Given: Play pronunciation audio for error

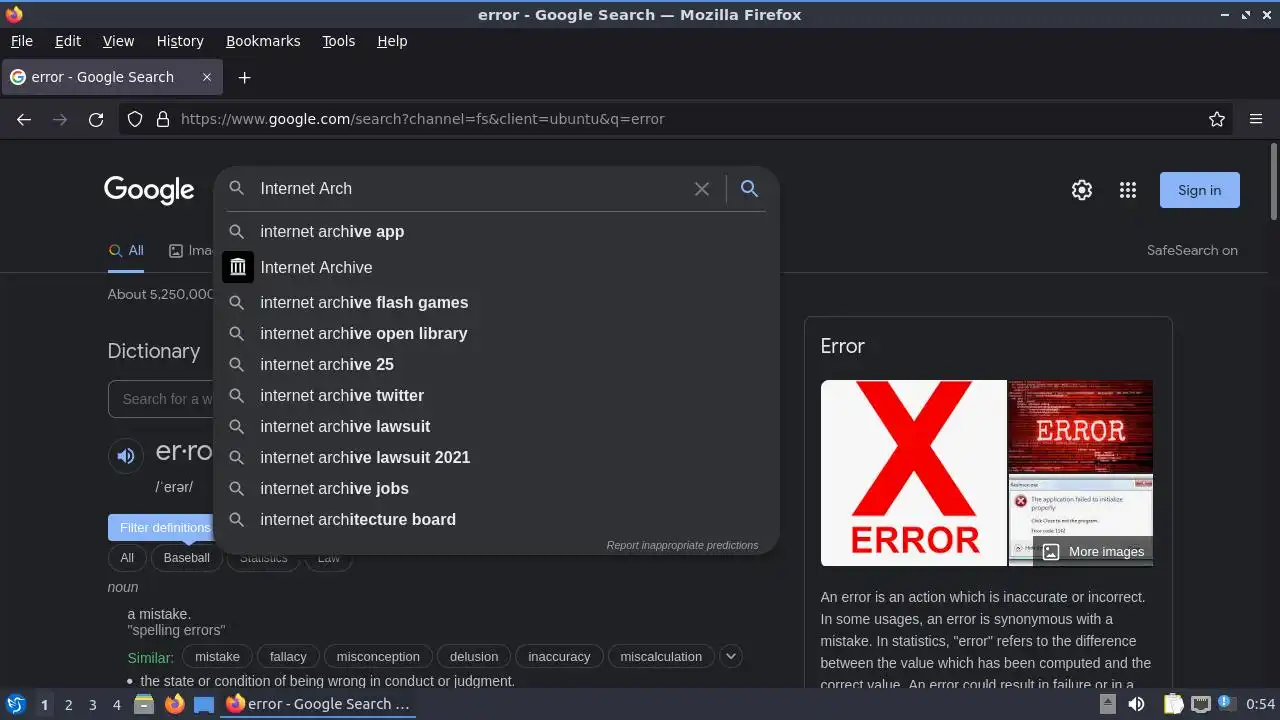Looking at the screenshot, I should click(x=126, y=456).
